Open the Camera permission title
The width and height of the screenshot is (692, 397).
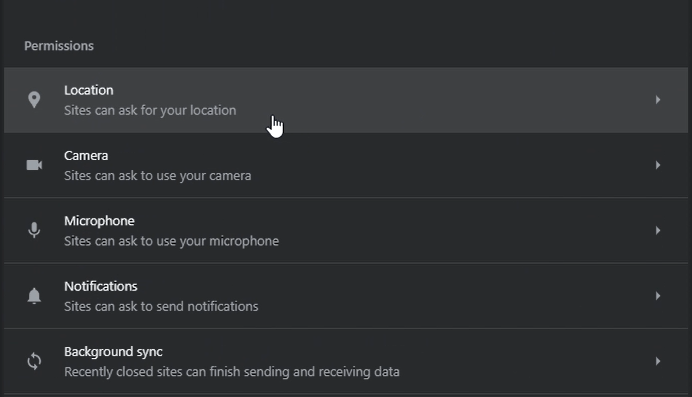pyautogui.click(x=86, y=156)
